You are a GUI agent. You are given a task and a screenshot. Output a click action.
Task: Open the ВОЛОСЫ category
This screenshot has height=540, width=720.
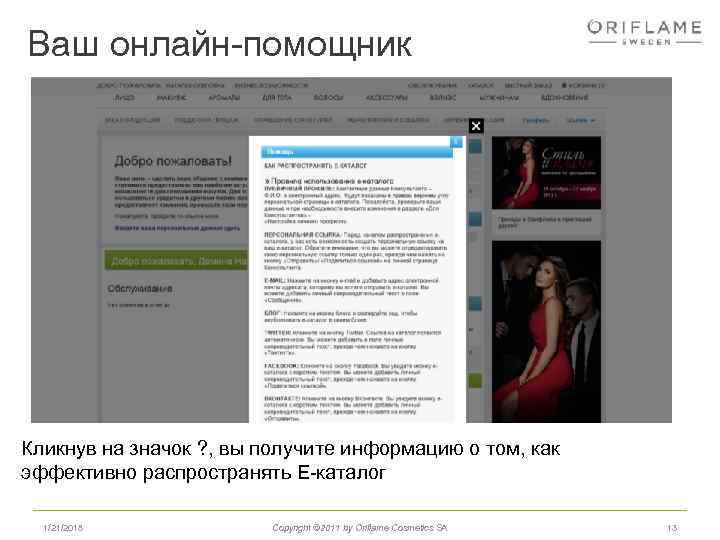coord(328,98)
